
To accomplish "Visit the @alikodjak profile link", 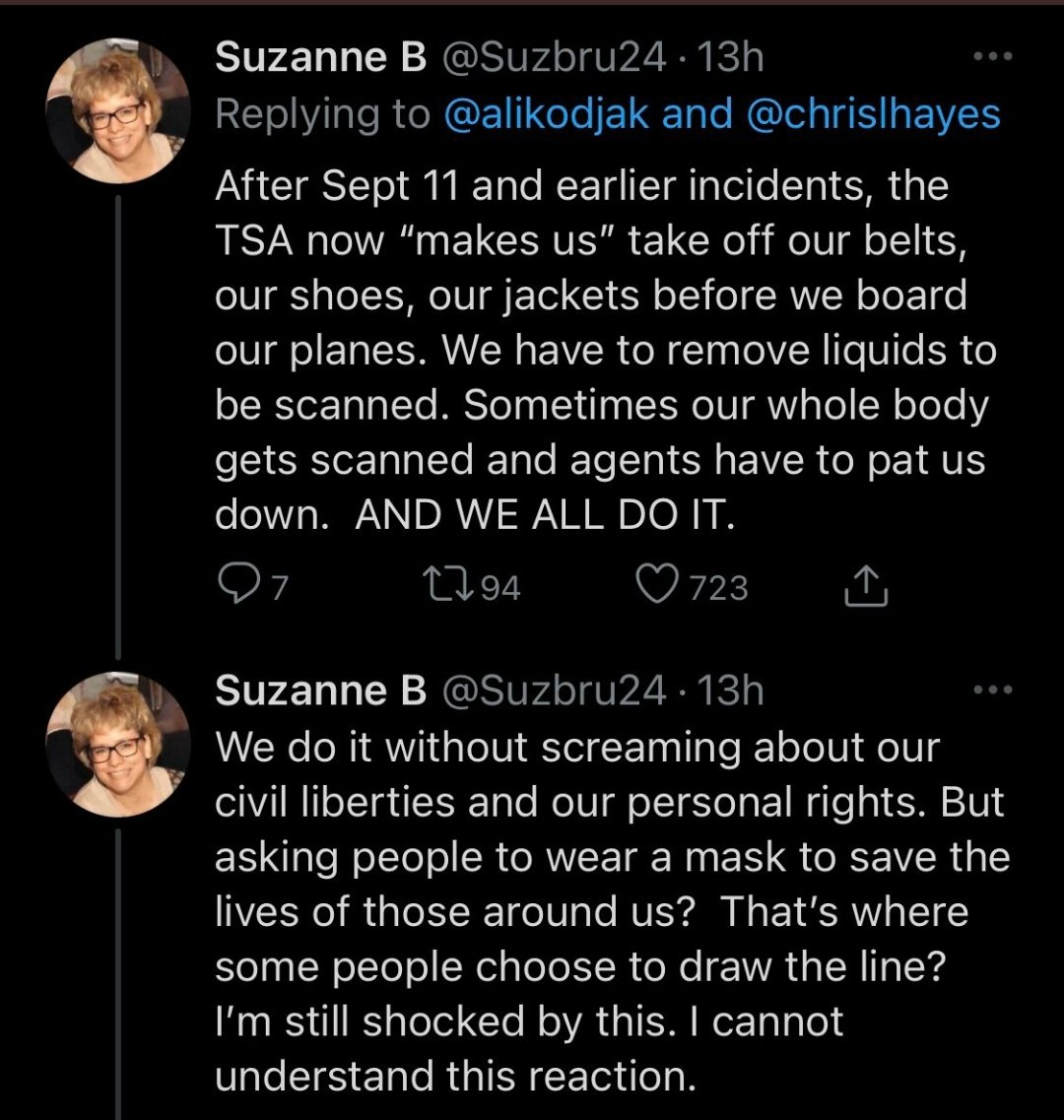I will click(x=547, y=114).
